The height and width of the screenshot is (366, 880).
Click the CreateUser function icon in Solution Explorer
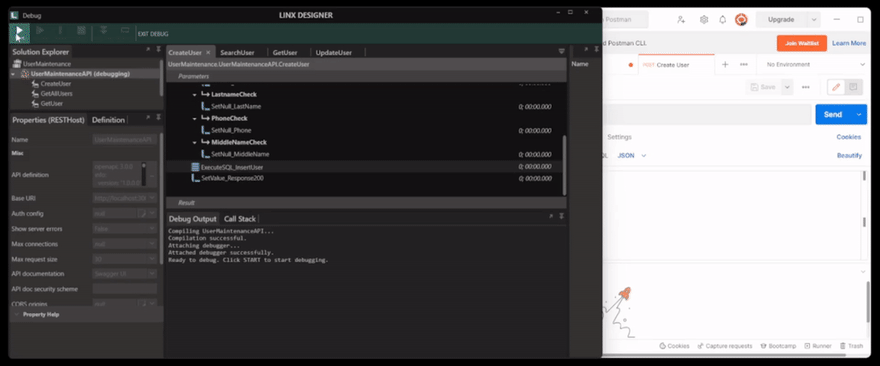35,84
